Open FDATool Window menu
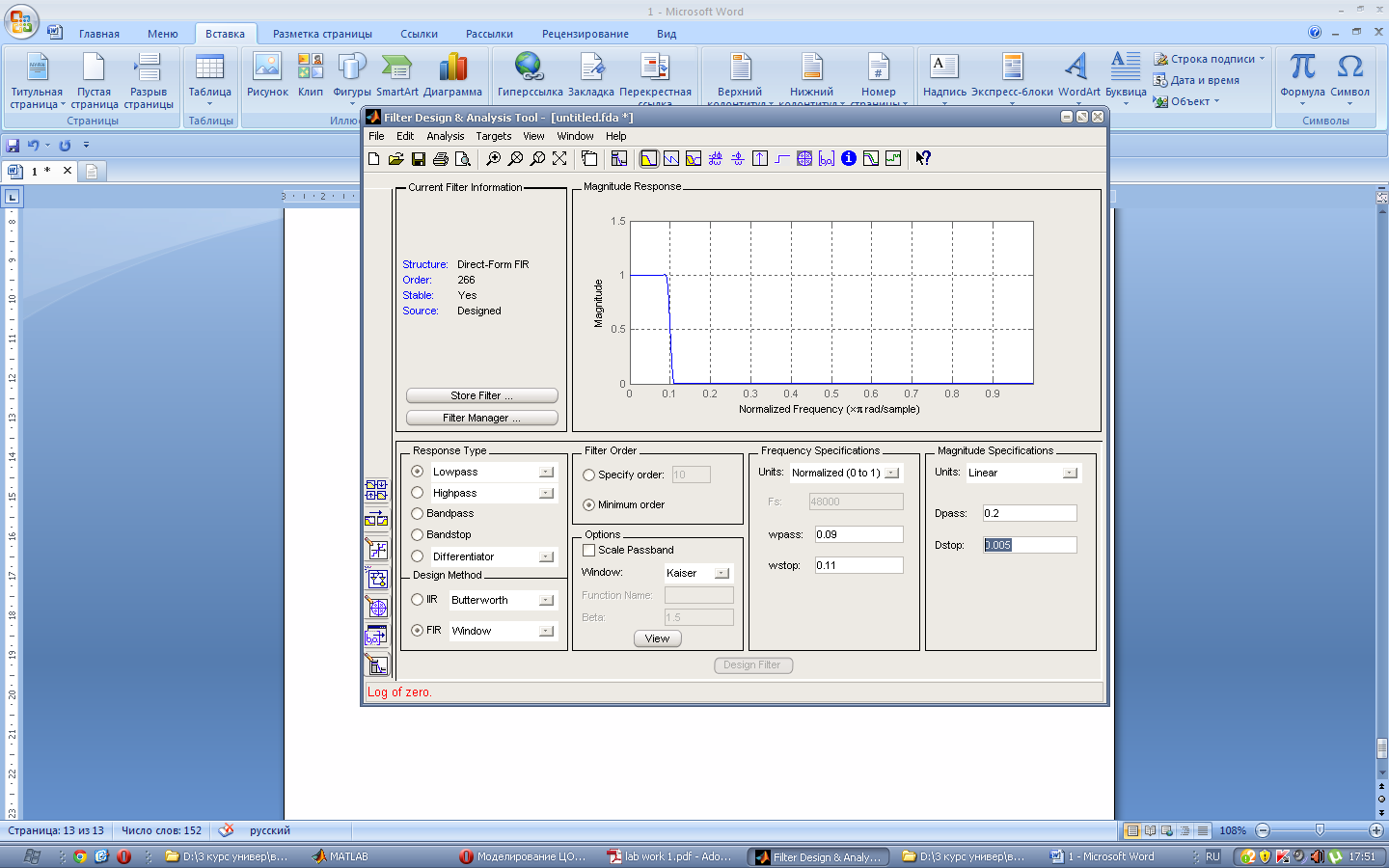This screenshot has width=1389, height=868. (575, 137)
